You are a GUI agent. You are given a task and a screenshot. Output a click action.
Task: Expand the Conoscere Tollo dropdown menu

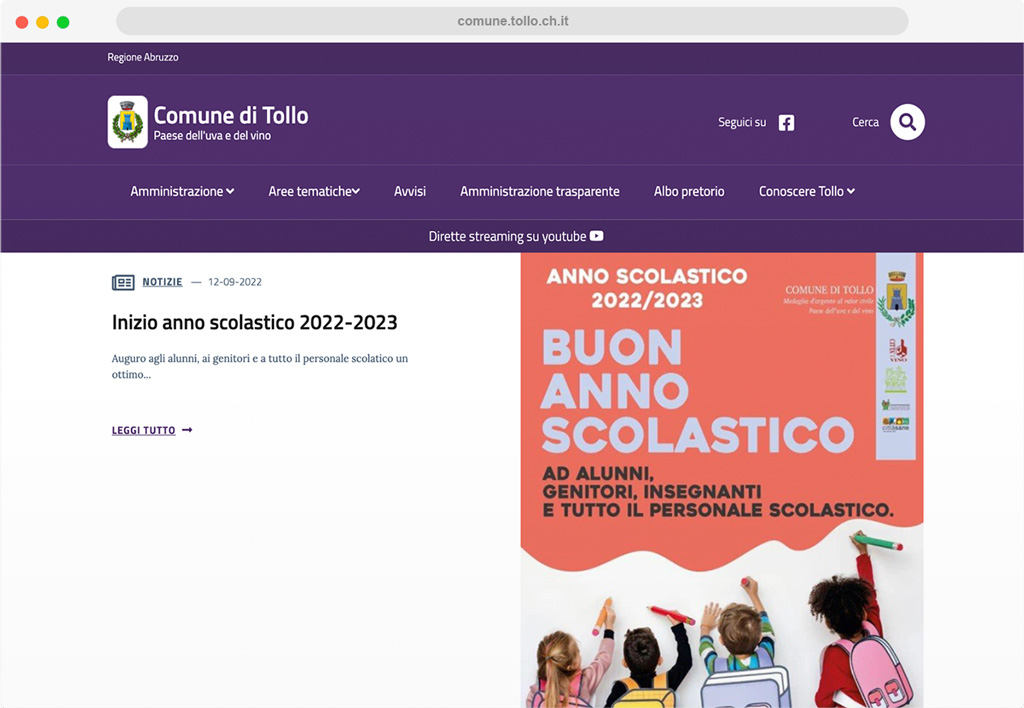point(806,191)
